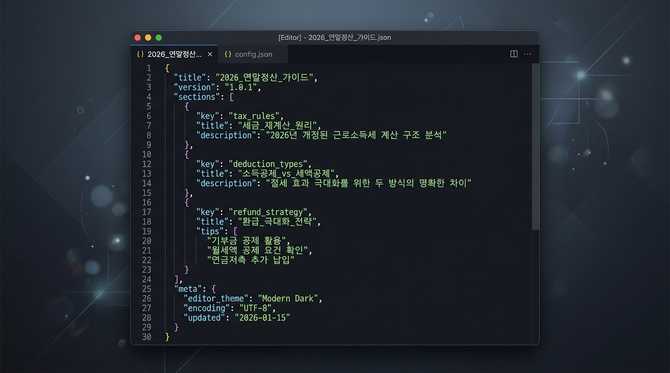Screen dimensions: 670x373
Task: Open the more actions ellipsis menu
Action: [x=528, y=54]
